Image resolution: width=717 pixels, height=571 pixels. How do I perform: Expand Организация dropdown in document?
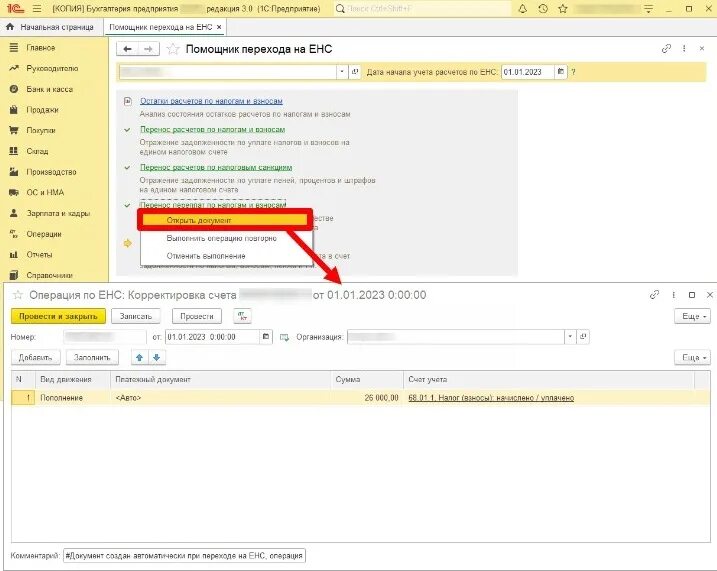(x=570, y=337)
